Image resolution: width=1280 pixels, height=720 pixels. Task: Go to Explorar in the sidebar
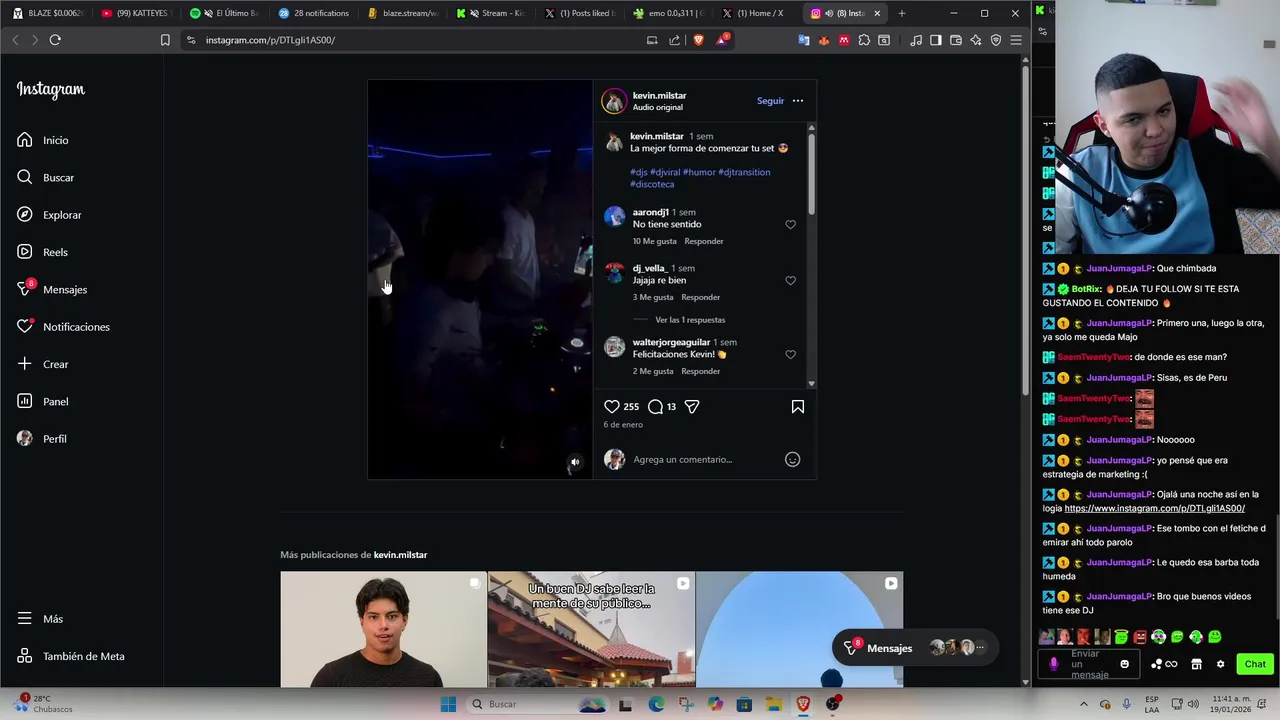click(49, 215)
